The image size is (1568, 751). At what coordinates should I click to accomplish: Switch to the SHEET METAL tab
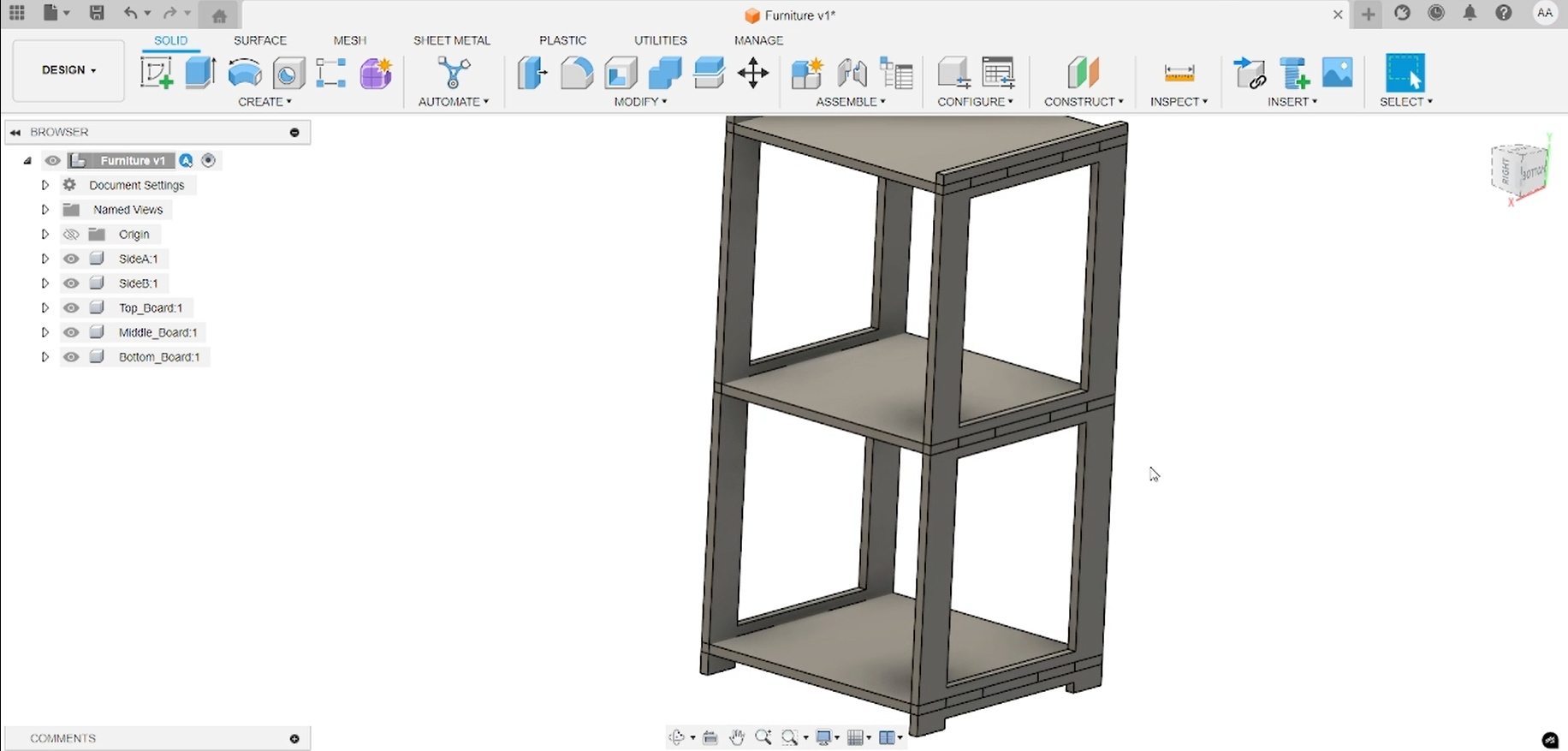(452, 40)
